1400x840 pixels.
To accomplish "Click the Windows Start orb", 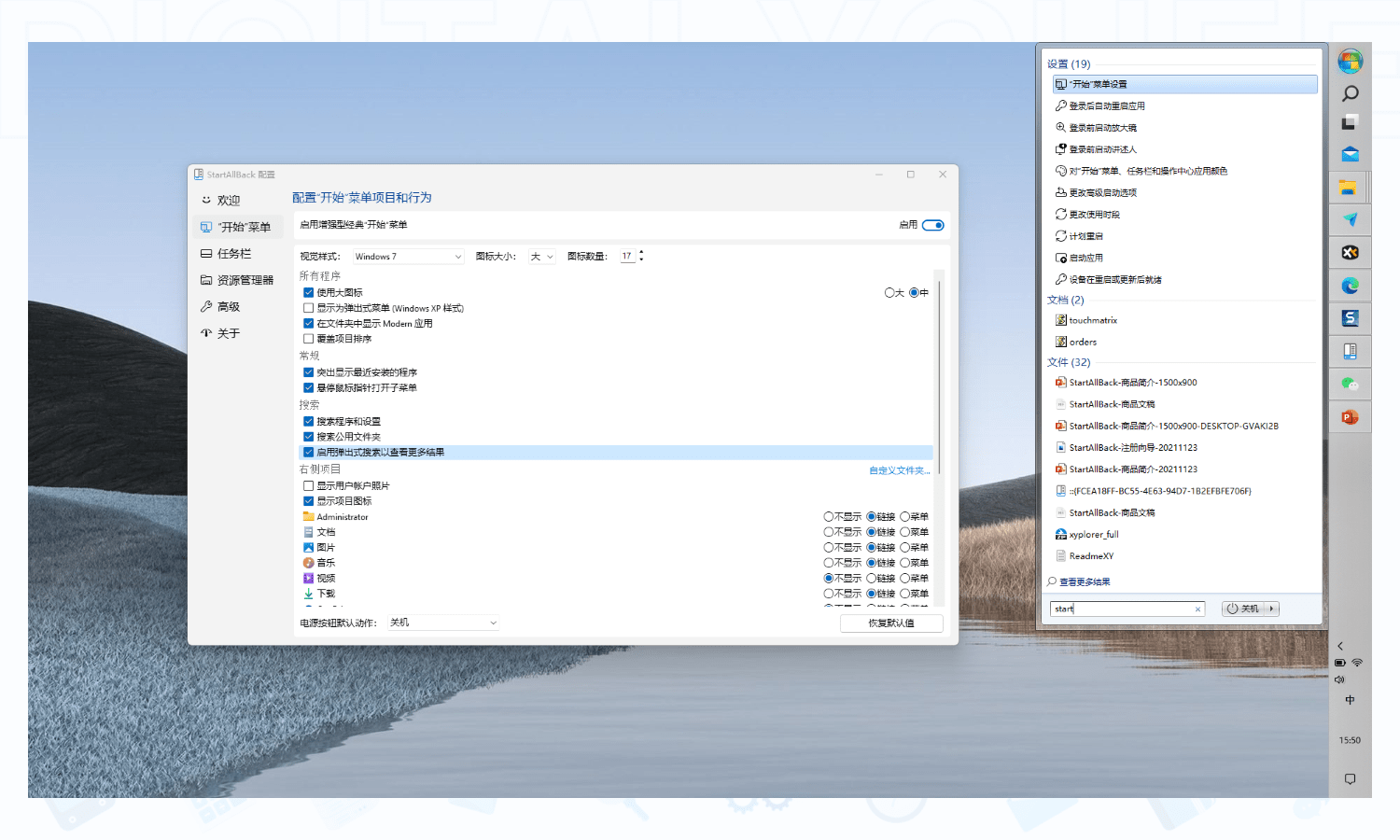I will [x=1350, y=62].
